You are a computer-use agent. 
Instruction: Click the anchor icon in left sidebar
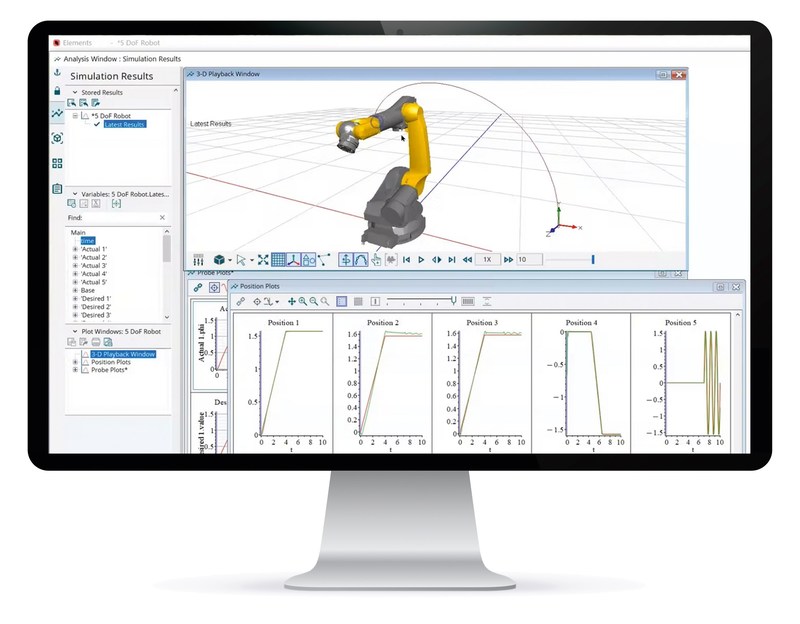(x=57, y=73)
